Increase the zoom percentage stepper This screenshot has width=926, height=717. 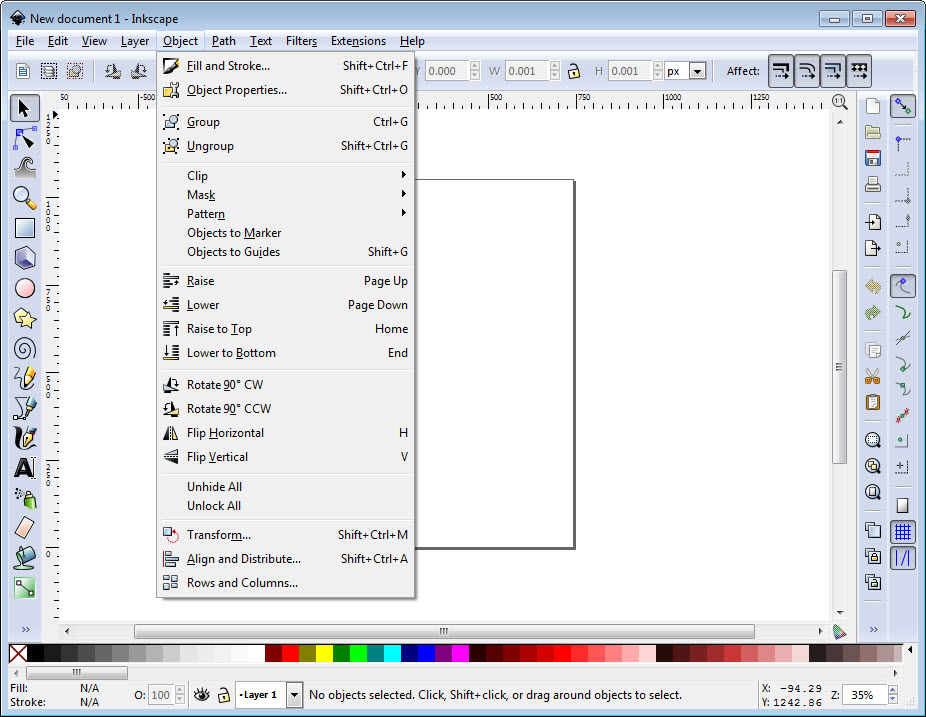tap(893, 690)
